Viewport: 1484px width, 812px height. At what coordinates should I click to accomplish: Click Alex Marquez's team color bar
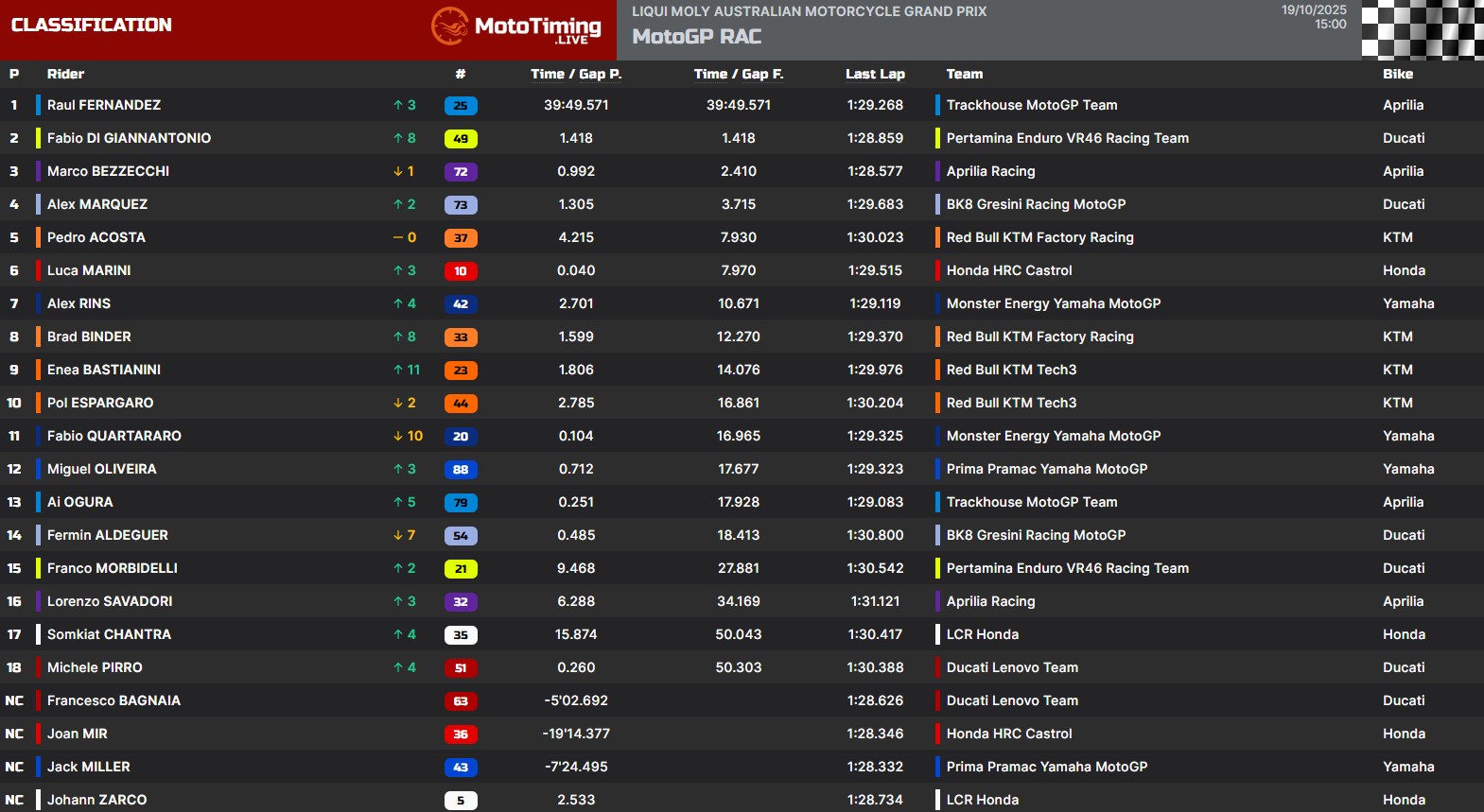point(38,204)
